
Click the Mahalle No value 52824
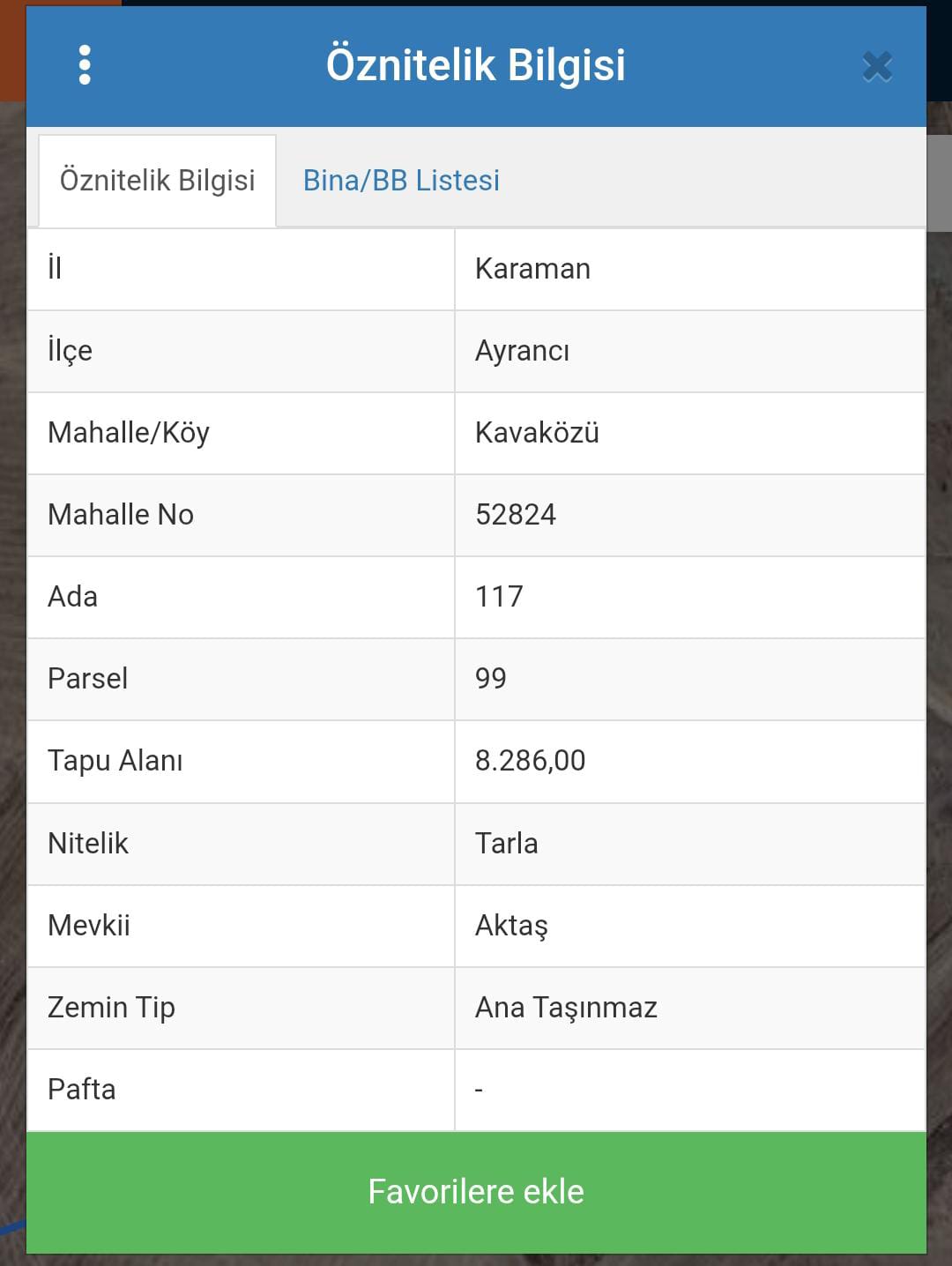[516, 515]
